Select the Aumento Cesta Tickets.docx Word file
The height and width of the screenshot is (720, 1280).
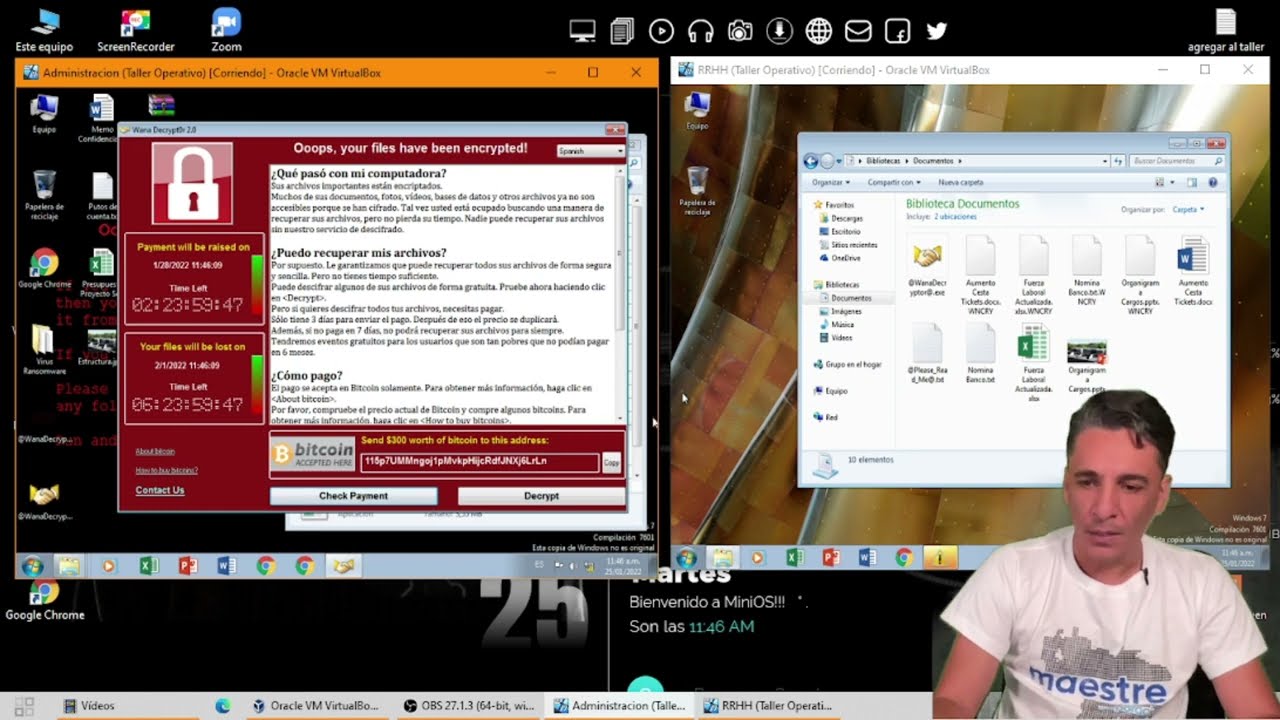[x=1192, y=271]
